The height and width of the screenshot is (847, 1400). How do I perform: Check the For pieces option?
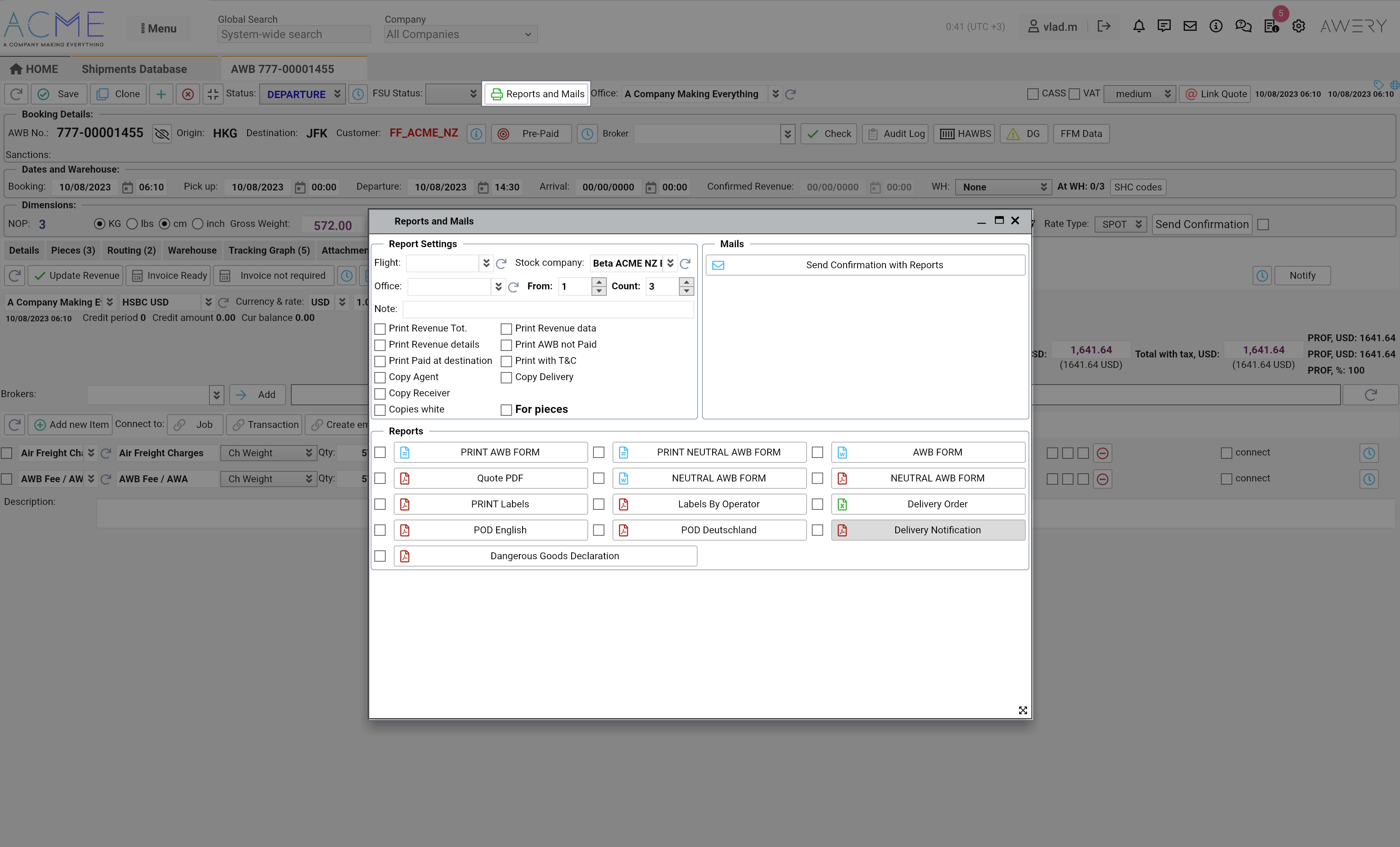(506, 410)
